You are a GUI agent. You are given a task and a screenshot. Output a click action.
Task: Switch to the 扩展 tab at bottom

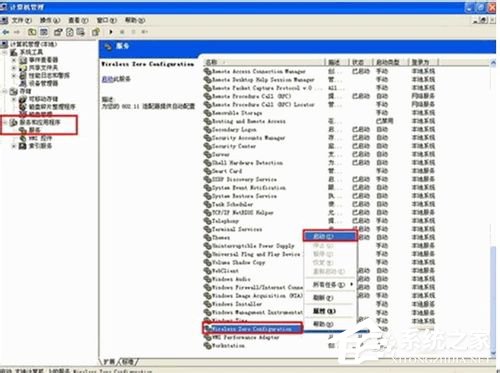pyautogui.click(x=109, y=362)
